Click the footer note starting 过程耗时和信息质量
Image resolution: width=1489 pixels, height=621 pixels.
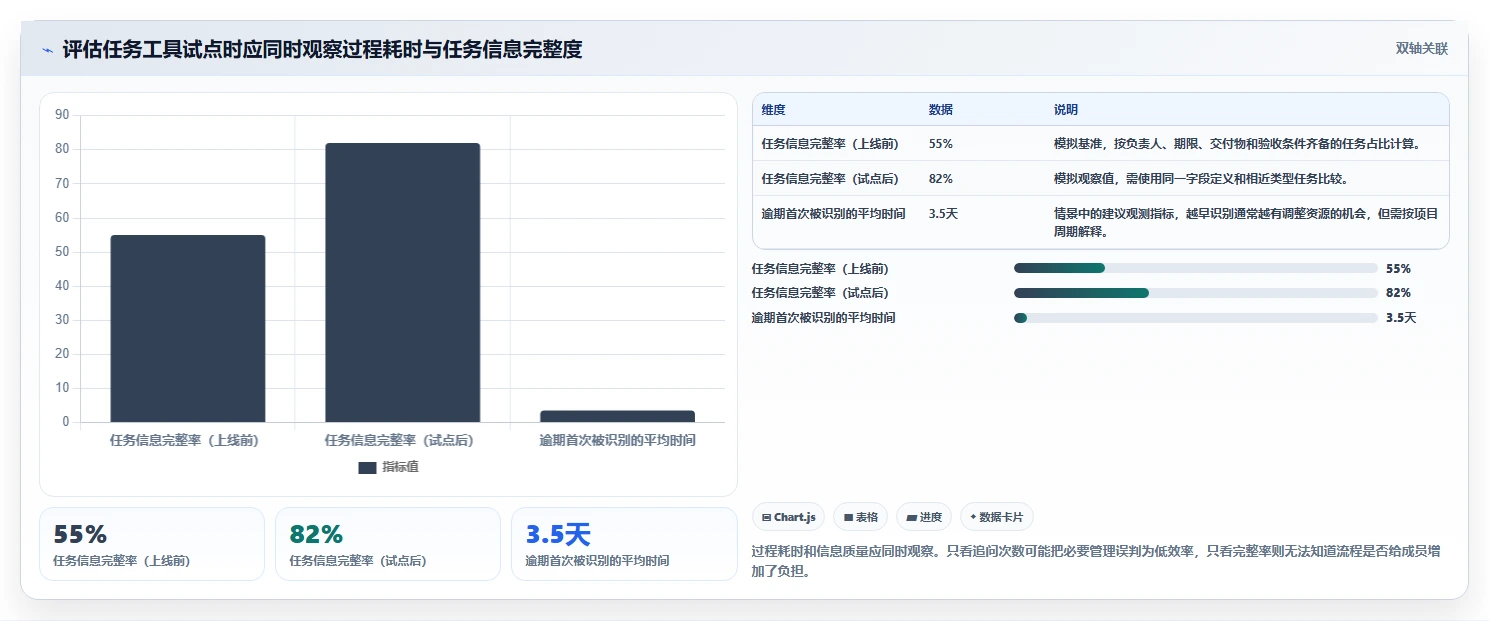tap(1095, 562)
